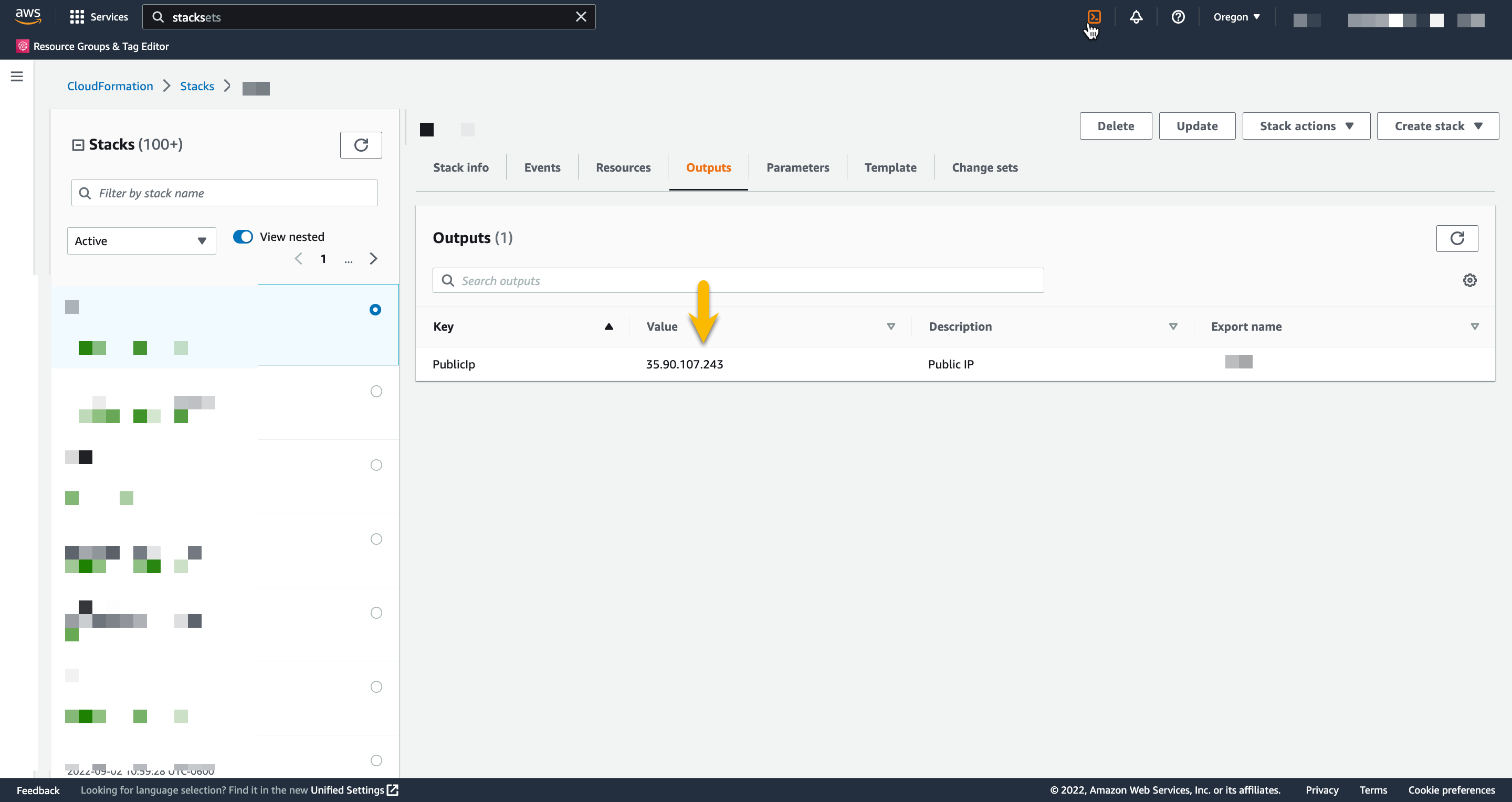Switch to the Events tab
Screen dimensions: 1512x802
coord(542,168)
